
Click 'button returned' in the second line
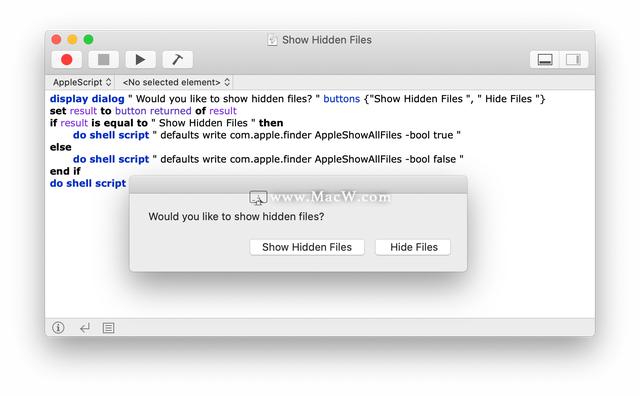click(153, 111)
